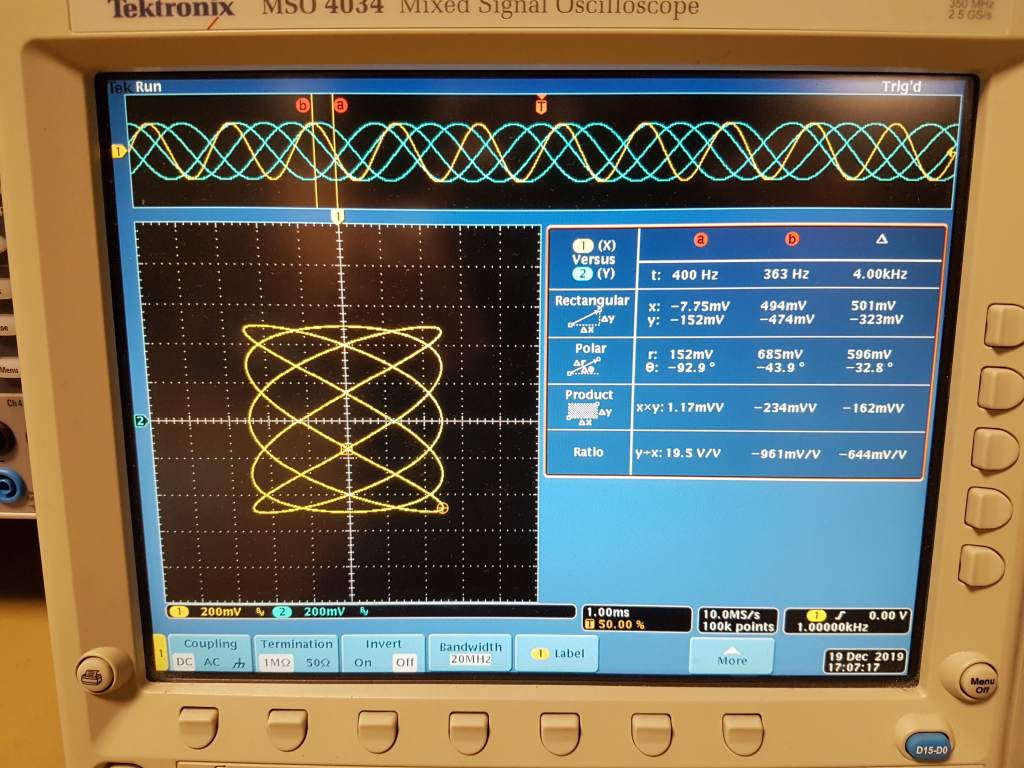
Task: Set Coupling to AC
Action: (212, 662)
